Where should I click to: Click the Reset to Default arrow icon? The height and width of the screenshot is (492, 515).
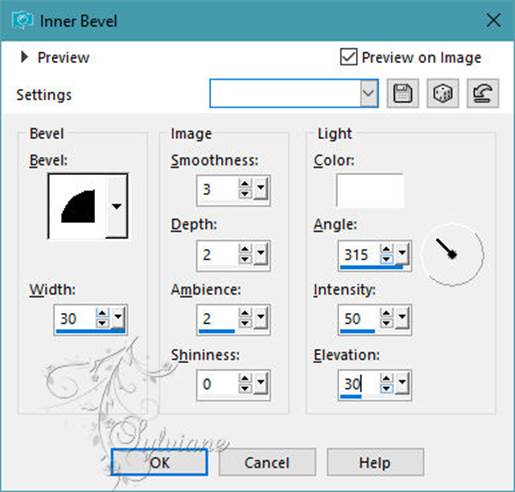[x=483, y=93]
